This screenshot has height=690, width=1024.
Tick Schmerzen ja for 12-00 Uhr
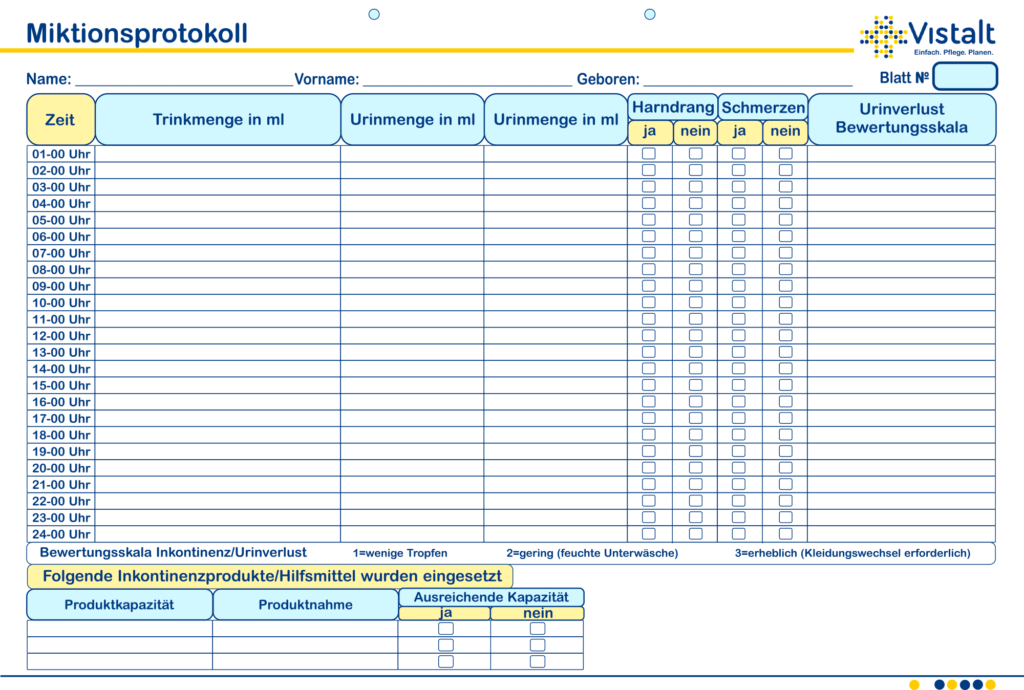739,335
